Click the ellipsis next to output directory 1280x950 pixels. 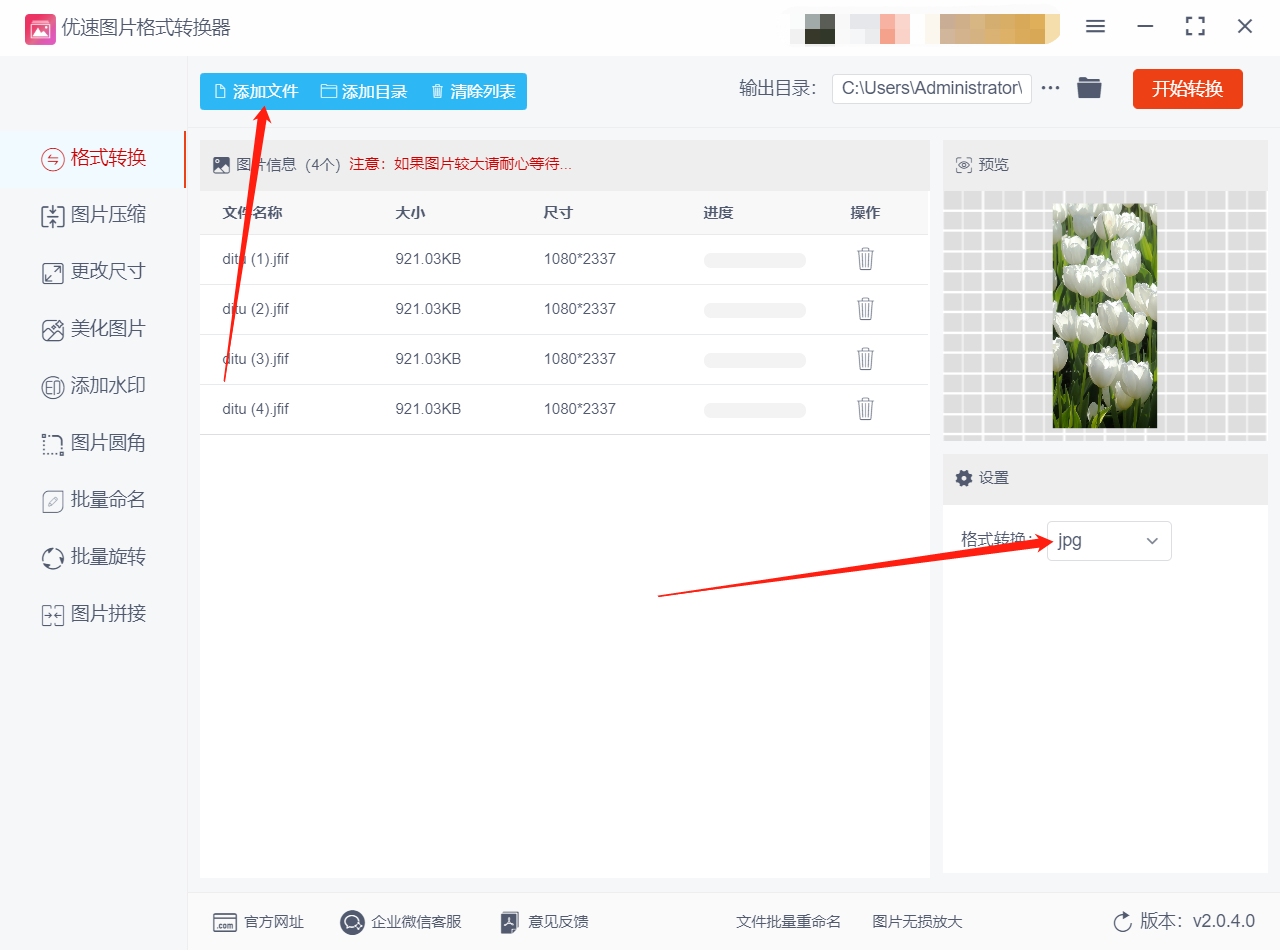1050,88
